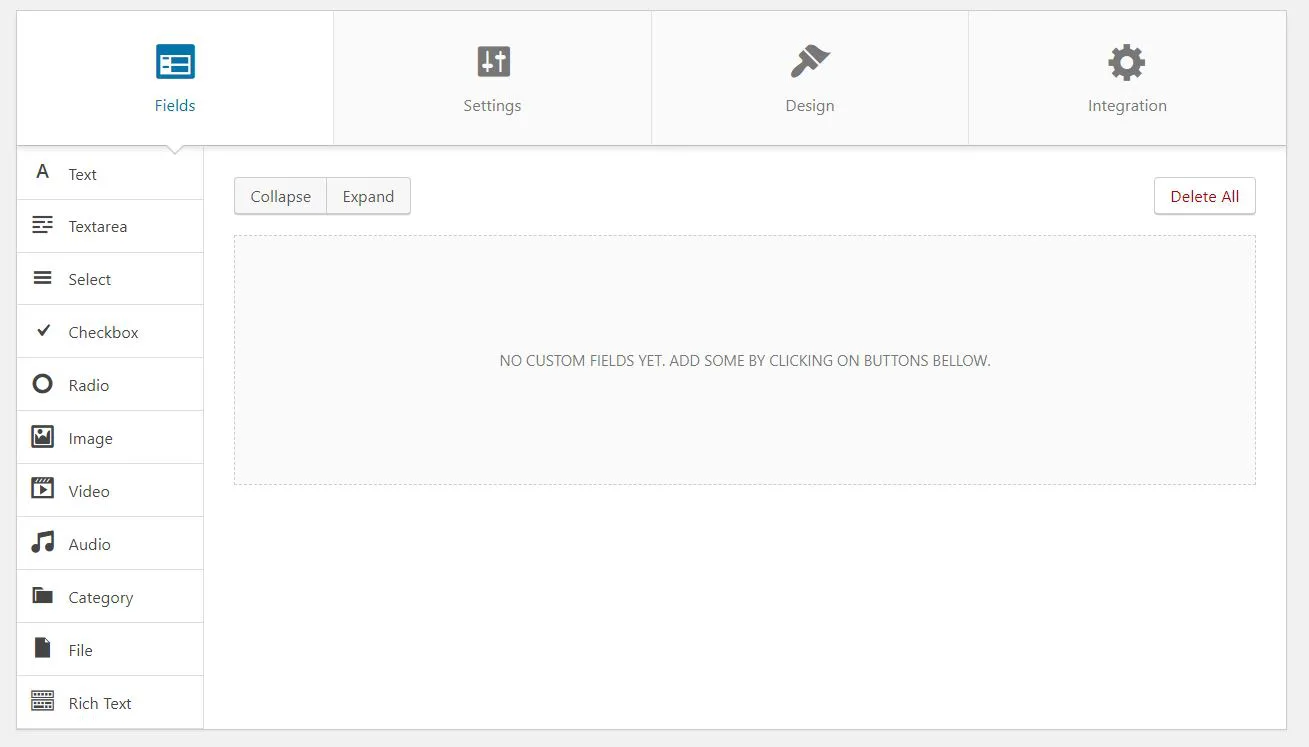Viewport: 1309px width, 747px height.
Task: Add a Checkbox field
Action: [110, 332]
